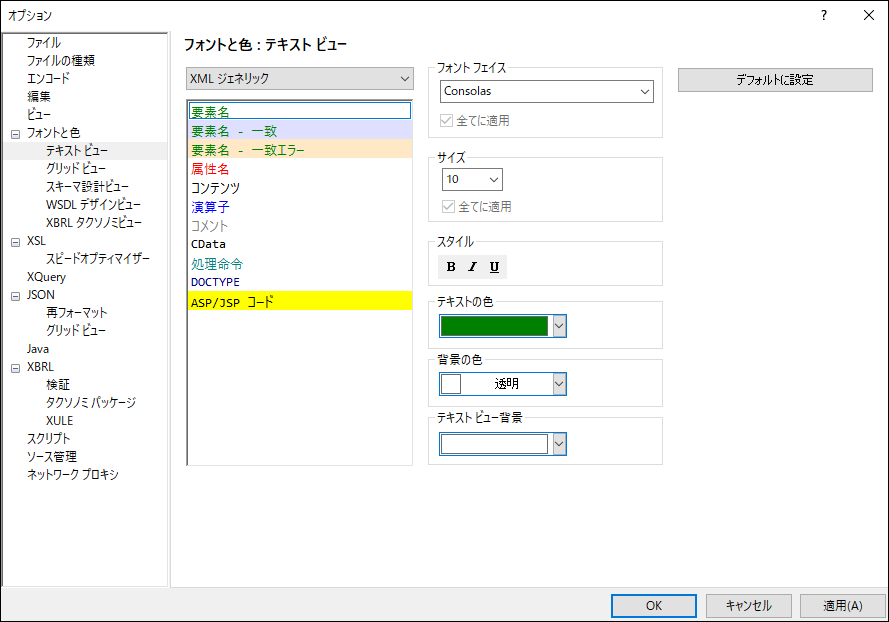Viewport: 889px width, 622px height.
Task: Collapse the XBRL tree node
Action: coord(15,367)
